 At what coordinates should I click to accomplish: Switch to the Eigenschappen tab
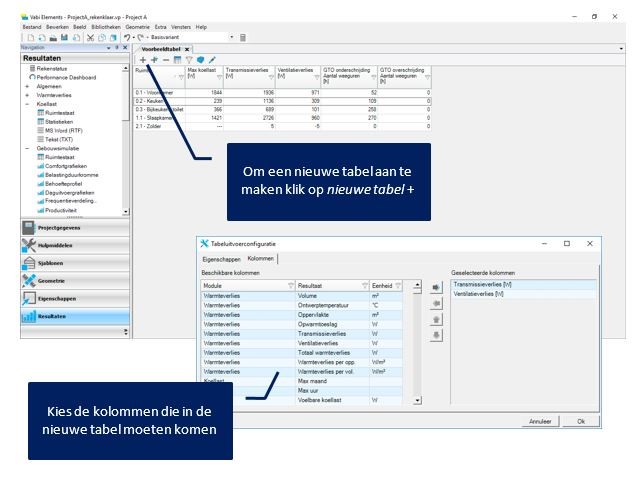pos(221,258)
